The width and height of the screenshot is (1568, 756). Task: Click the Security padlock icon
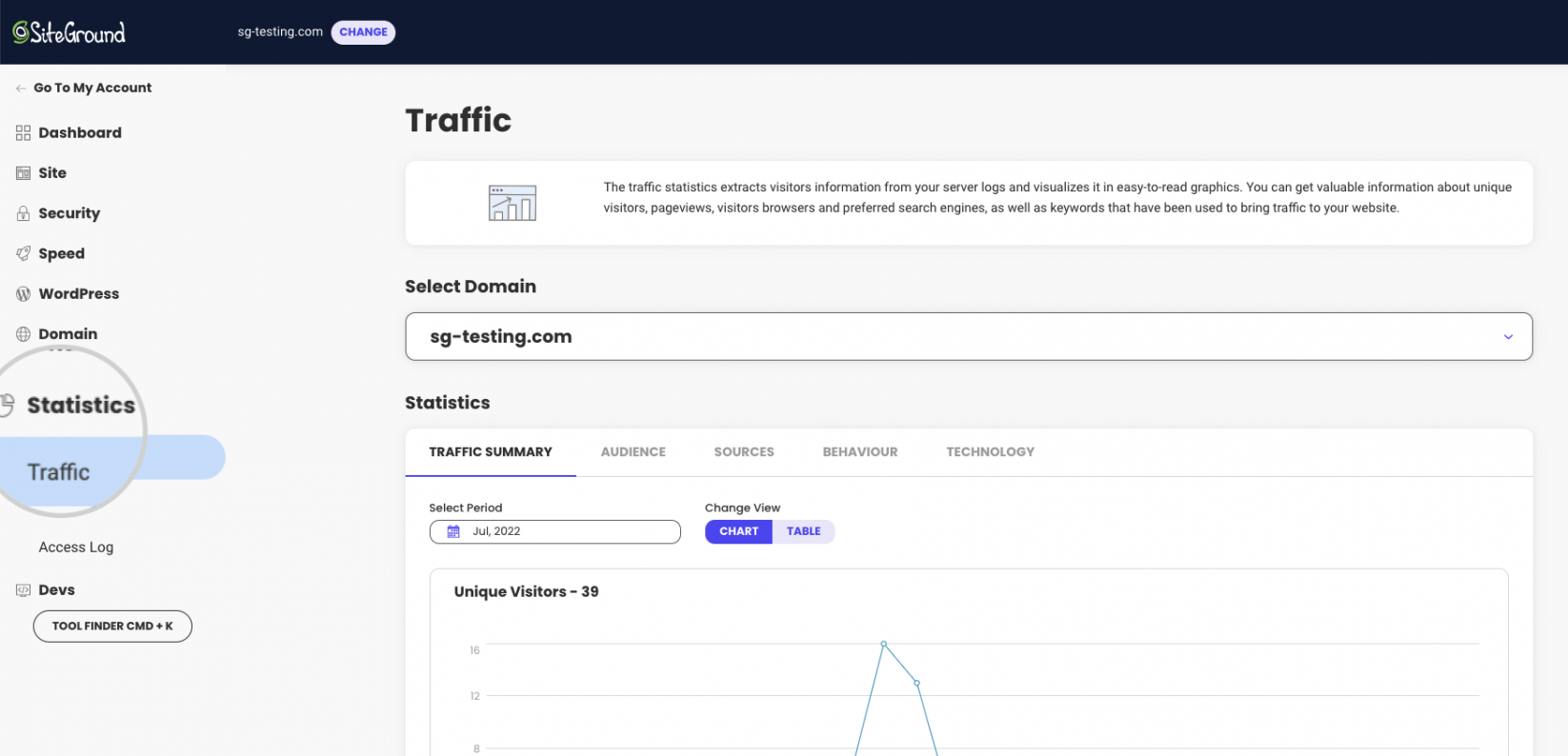pyautogui.click(x=23, y=213)
